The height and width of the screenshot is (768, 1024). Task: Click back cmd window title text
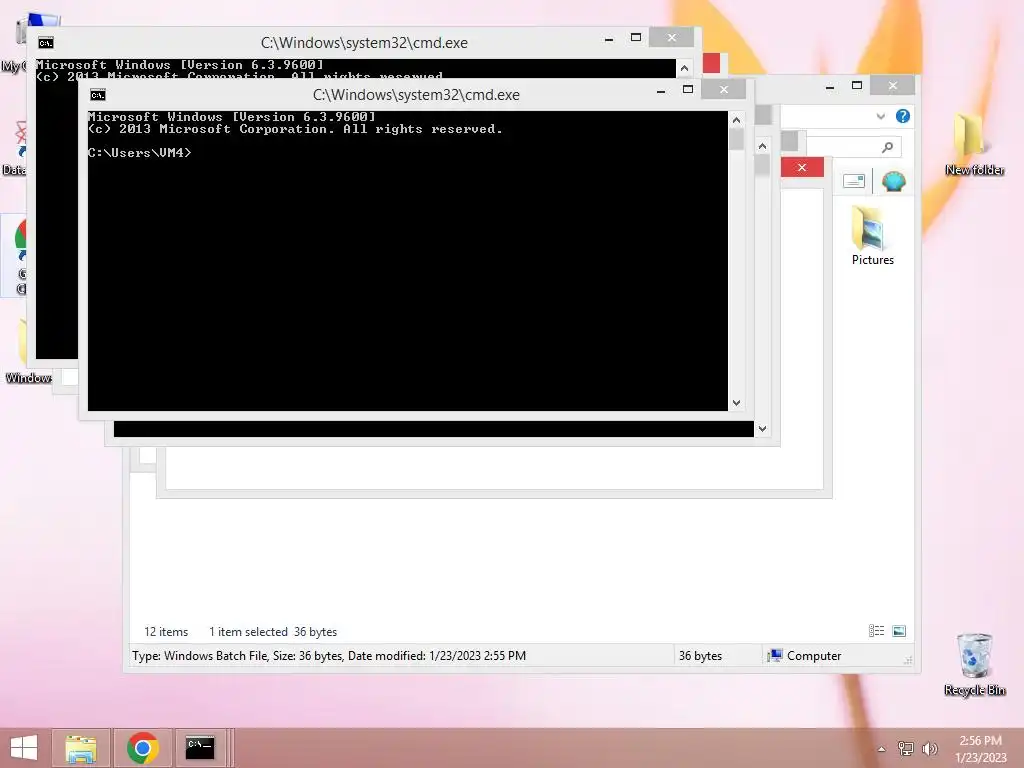(x=364, y=42)
